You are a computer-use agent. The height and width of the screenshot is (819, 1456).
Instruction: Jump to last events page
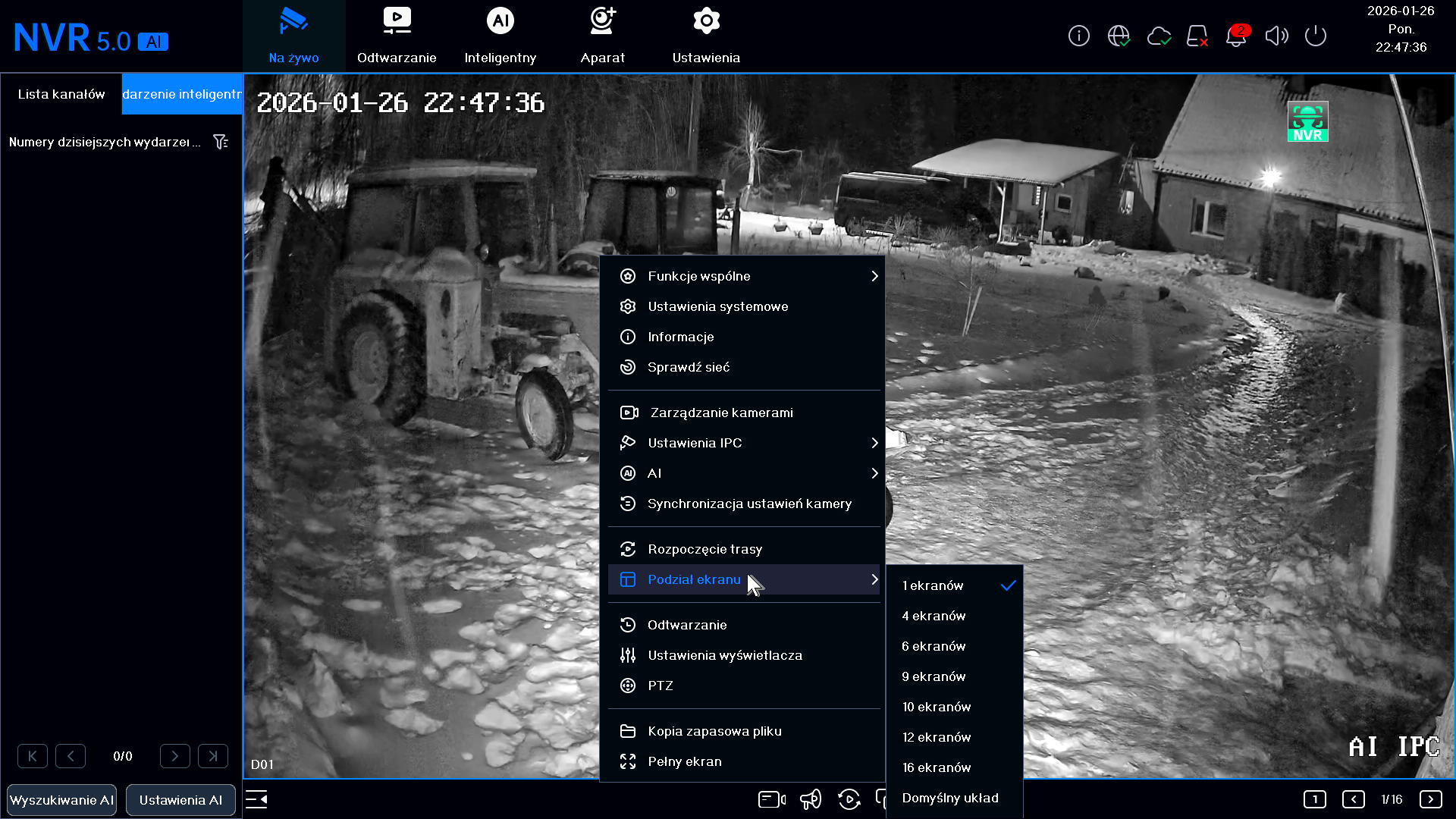pos(213,756)
